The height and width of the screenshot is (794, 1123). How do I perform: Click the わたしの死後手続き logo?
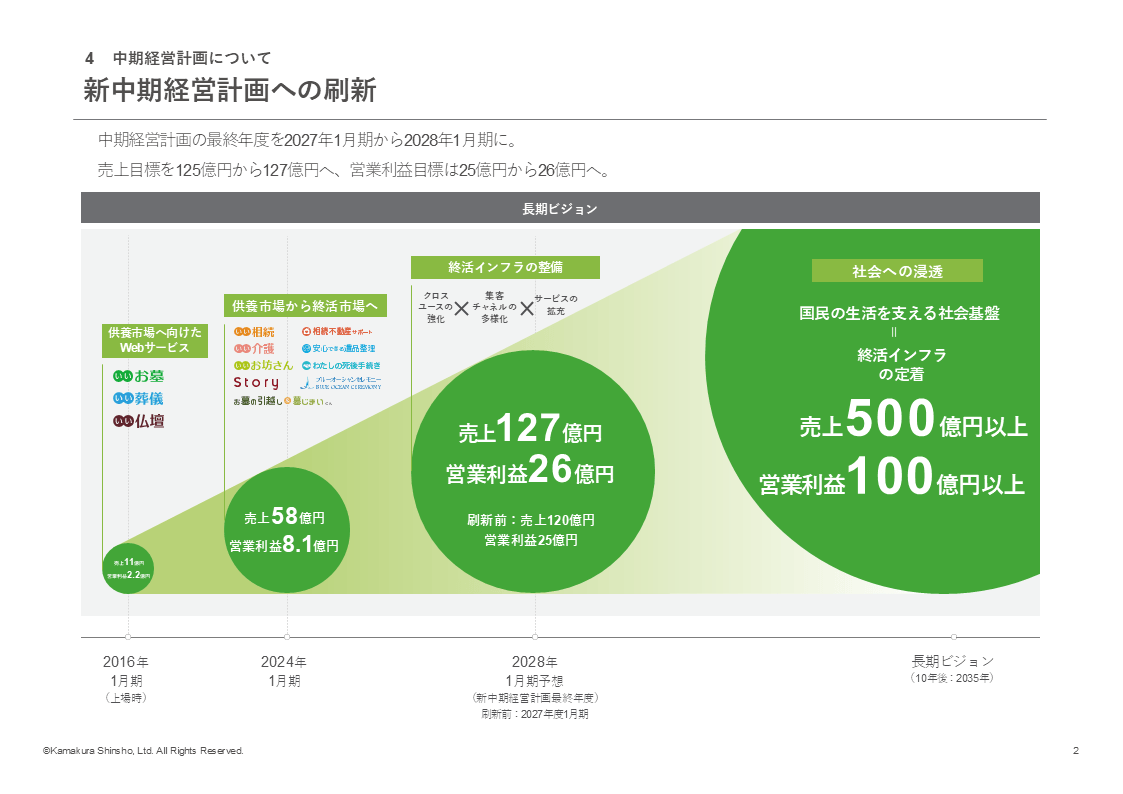(341, 366)
